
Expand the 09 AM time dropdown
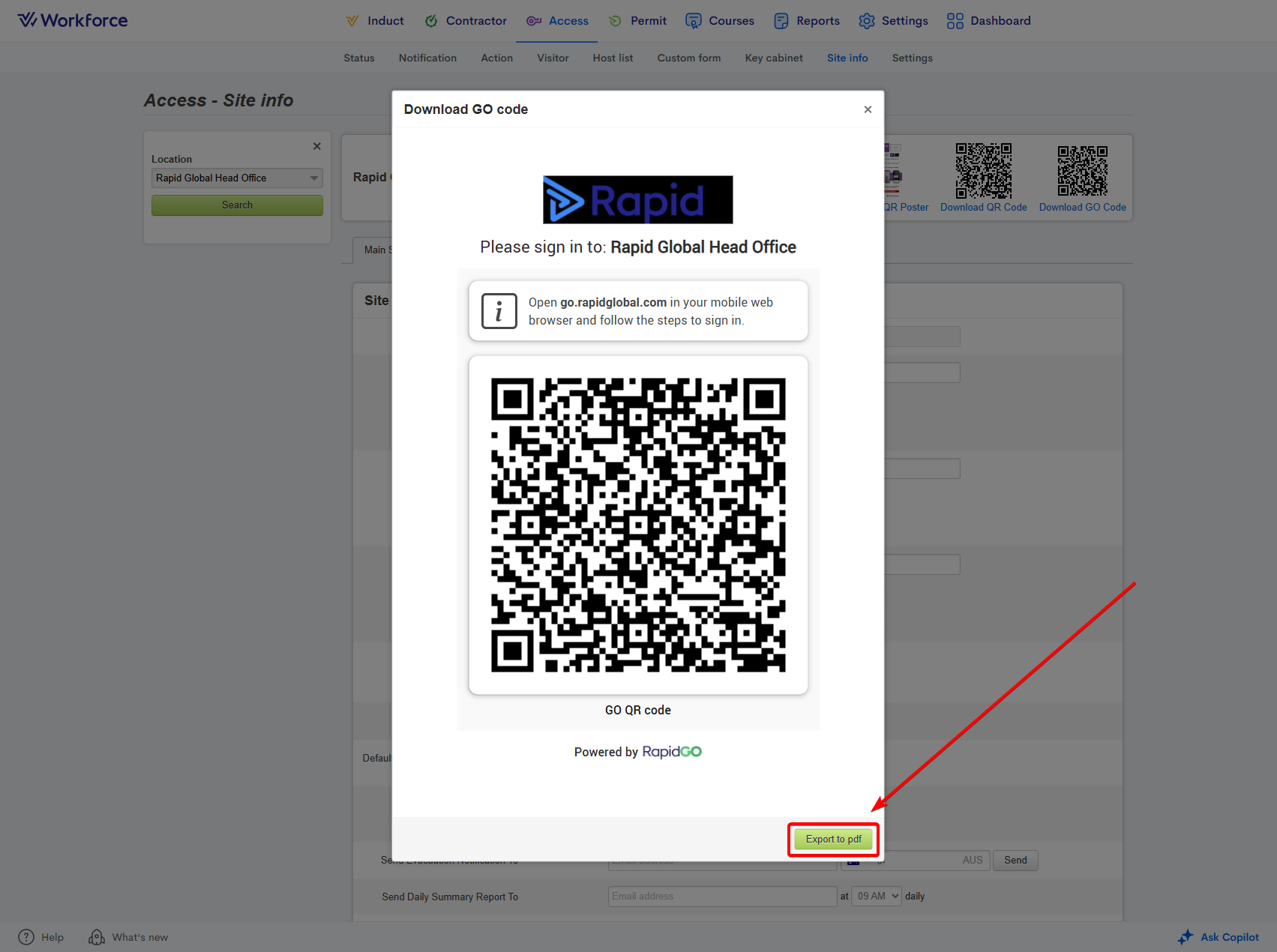(877, 897)
